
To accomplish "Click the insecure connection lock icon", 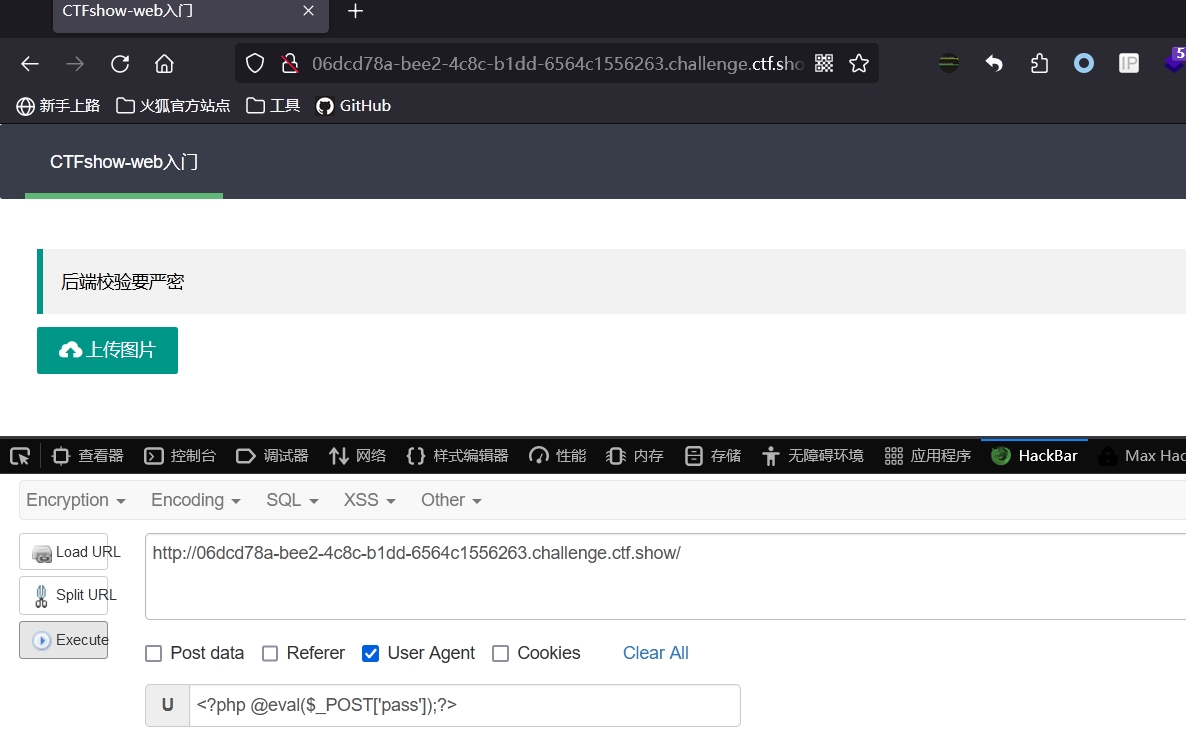I will click(x=289, y=64).
